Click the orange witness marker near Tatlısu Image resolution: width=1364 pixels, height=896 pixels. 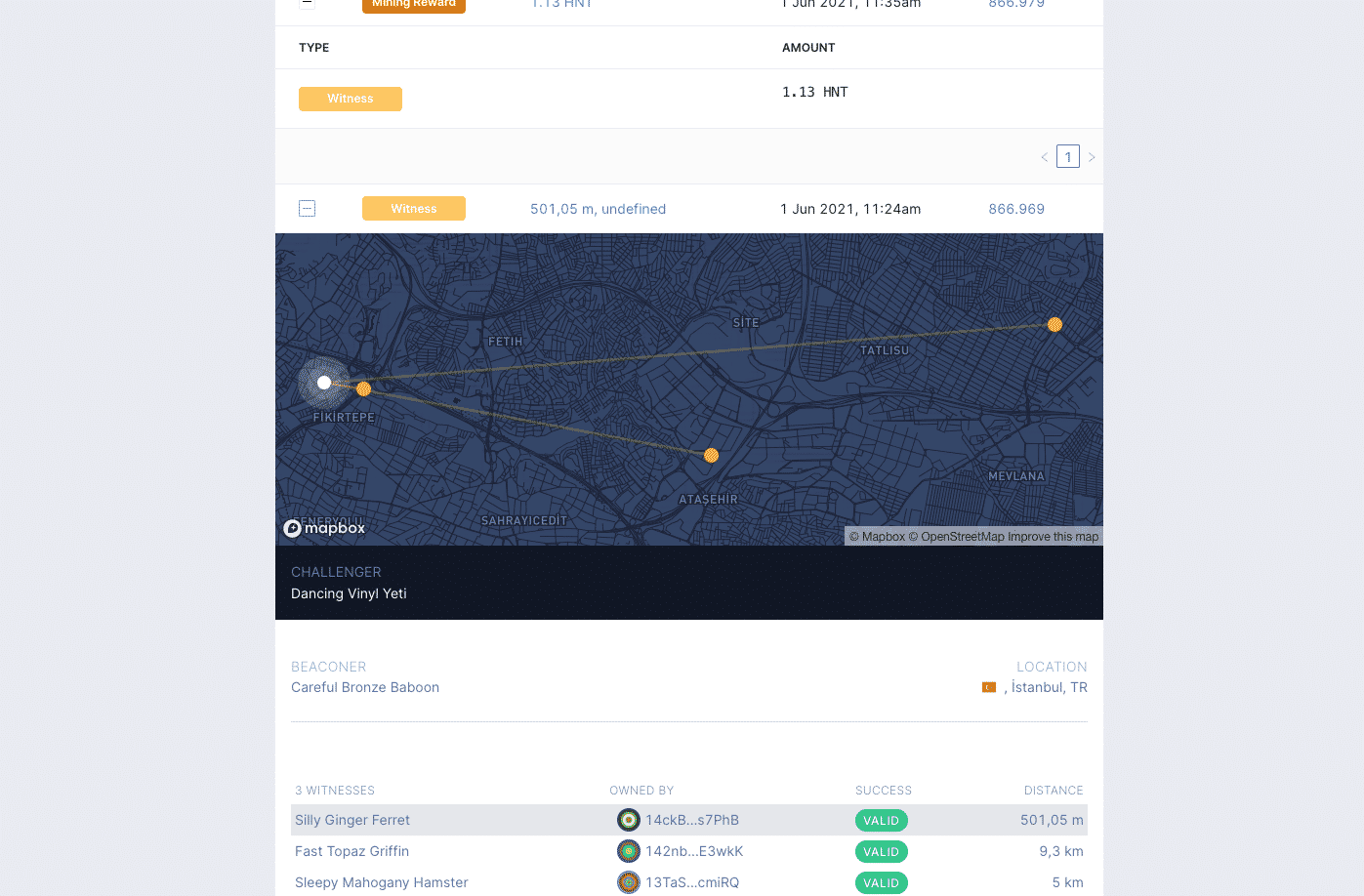(1054, 325)
